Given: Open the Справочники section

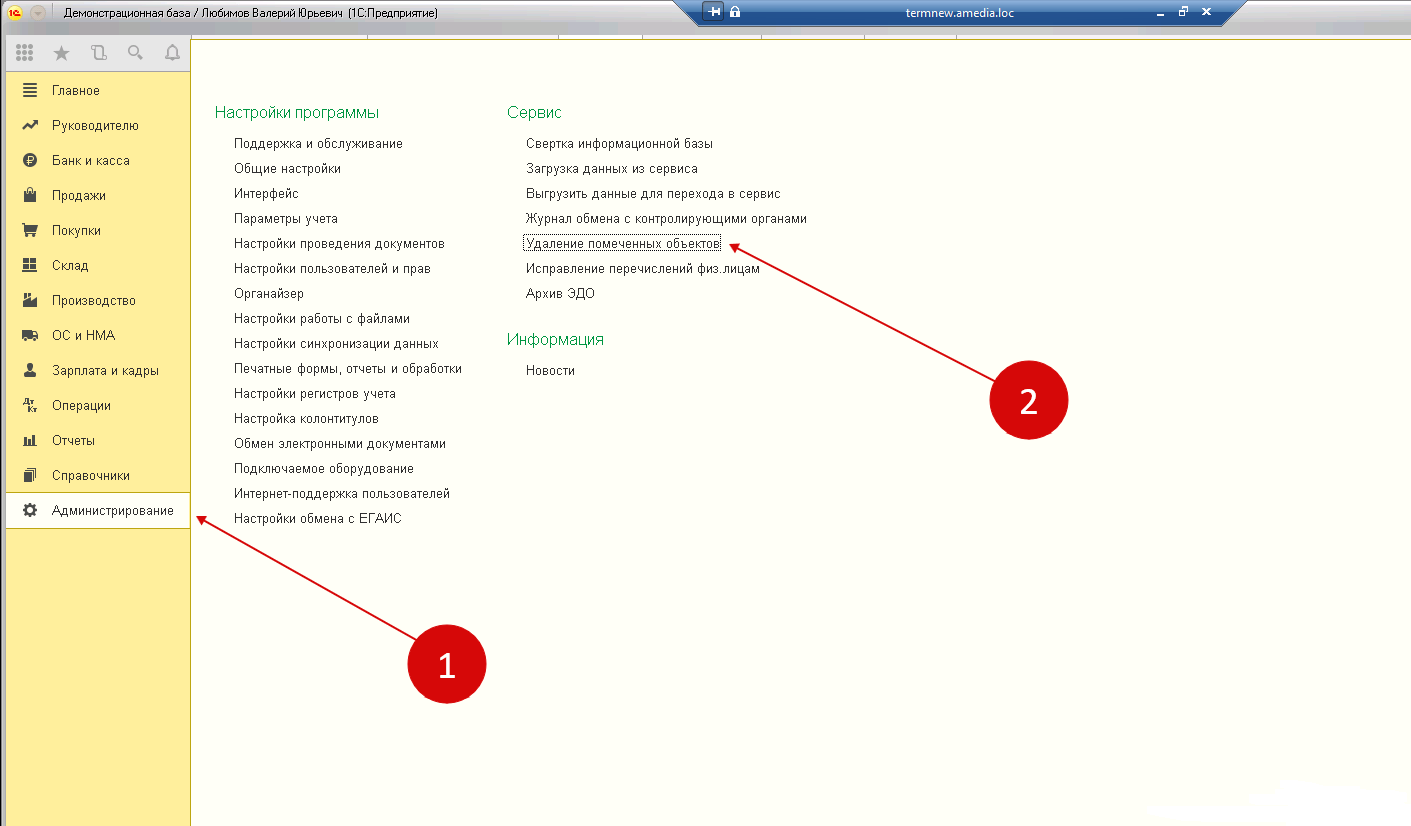Looking at the screenshot, I should [98, 475].
